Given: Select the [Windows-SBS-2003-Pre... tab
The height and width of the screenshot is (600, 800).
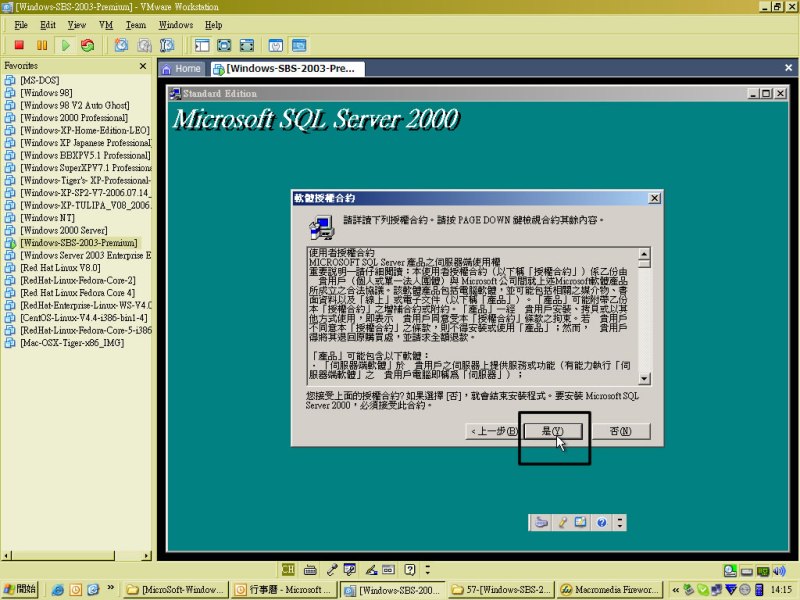Looking at the screenshot, I should pyautogui.click(x=288, y=69).
